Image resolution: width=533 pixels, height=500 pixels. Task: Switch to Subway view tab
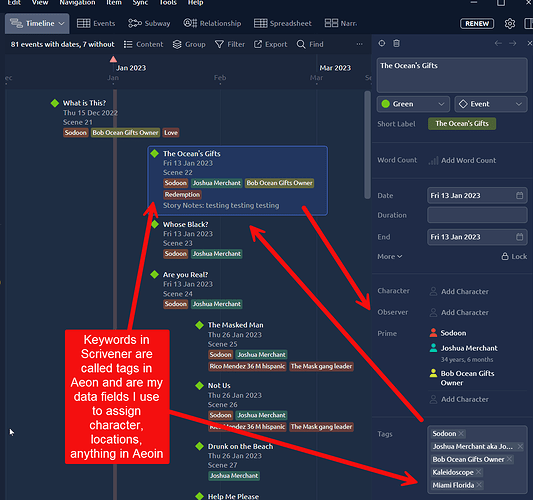pos(149,23)
